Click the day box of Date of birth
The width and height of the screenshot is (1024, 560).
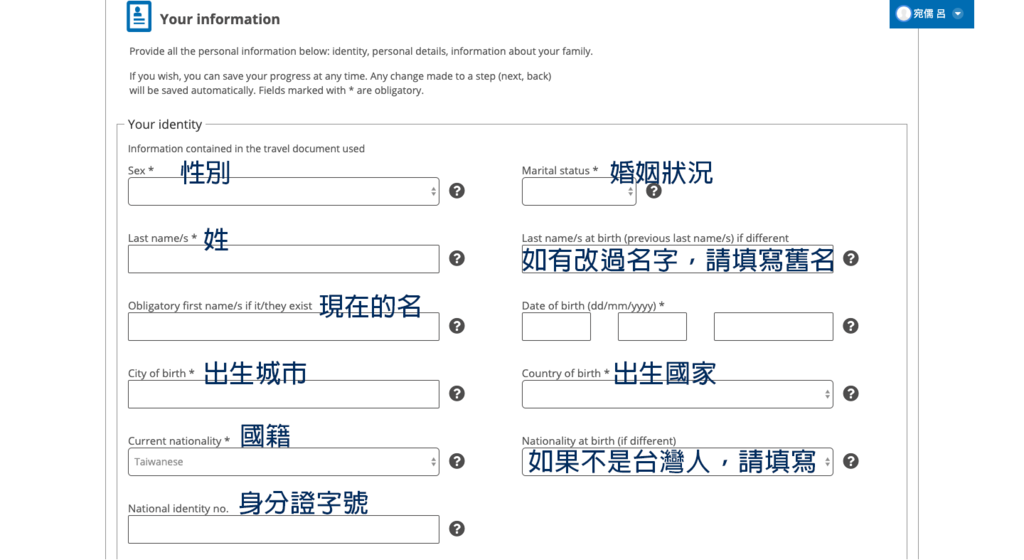[x=556, y=326]
